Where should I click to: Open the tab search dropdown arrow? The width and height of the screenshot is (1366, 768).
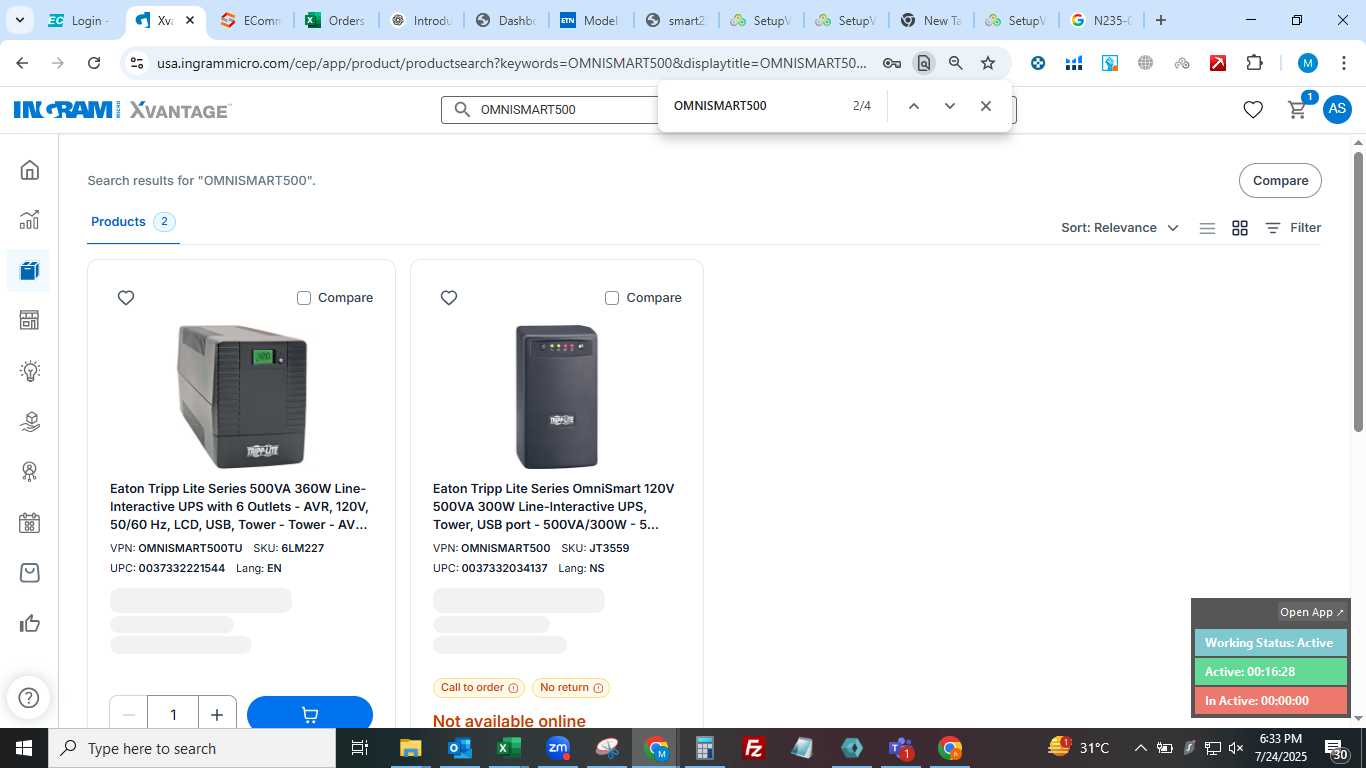[20, 20]
